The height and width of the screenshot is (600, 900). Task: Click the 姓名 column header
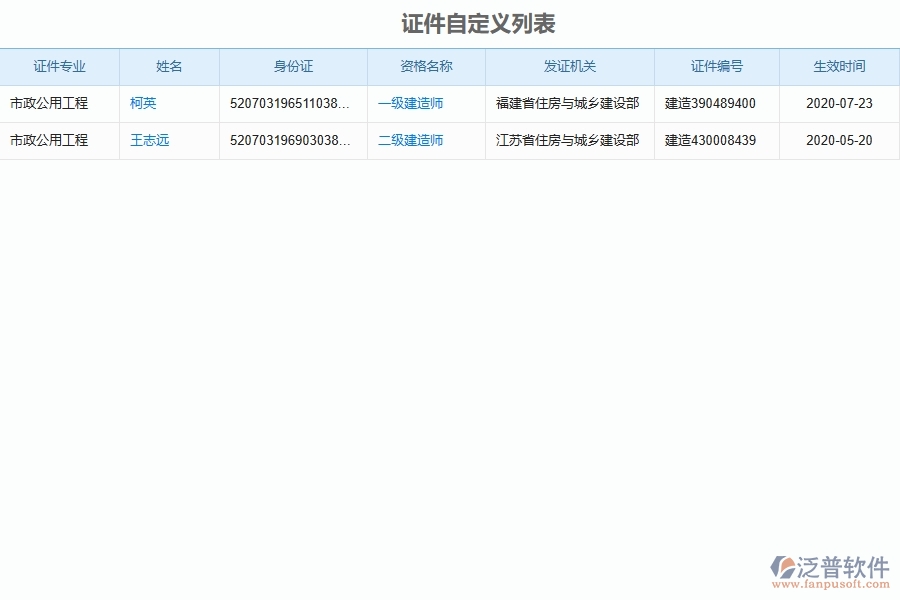click(169, 66)
